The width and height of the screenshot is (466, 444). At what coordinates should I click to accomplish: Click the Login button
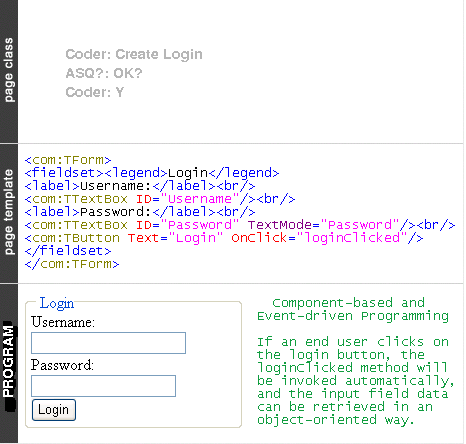54,410
